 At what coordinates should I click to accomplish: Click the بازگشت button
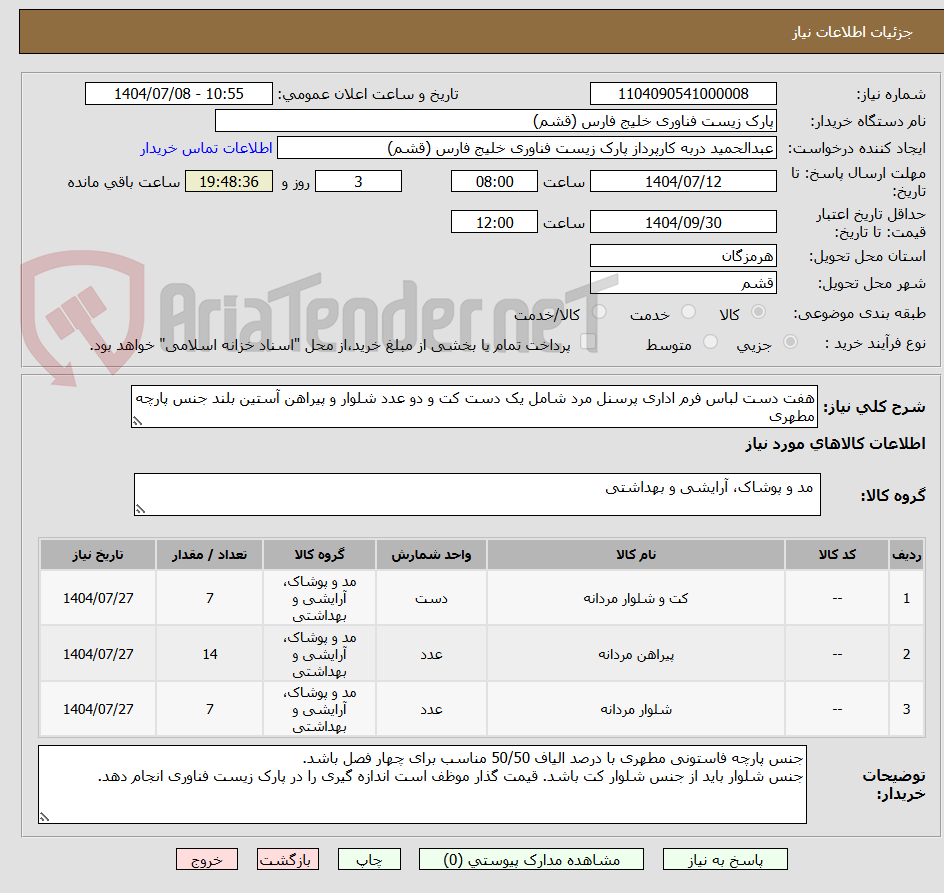(288, 859)
